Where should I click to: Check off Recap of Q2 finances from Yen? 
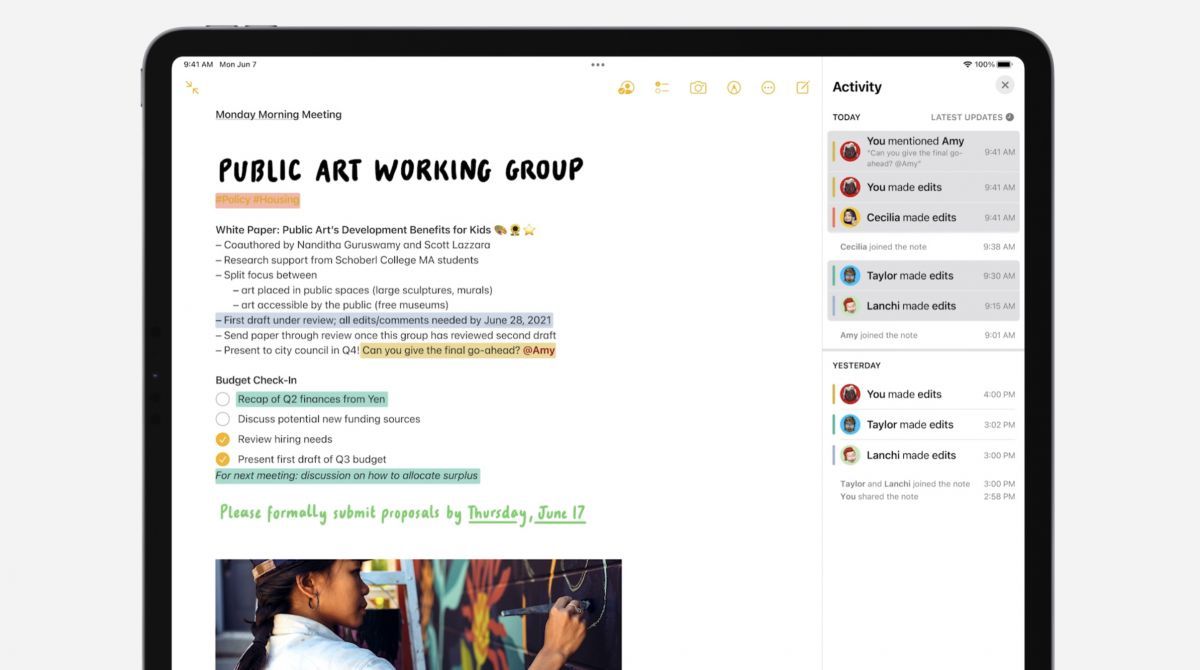pyautogui.click(x=222, y=398)
